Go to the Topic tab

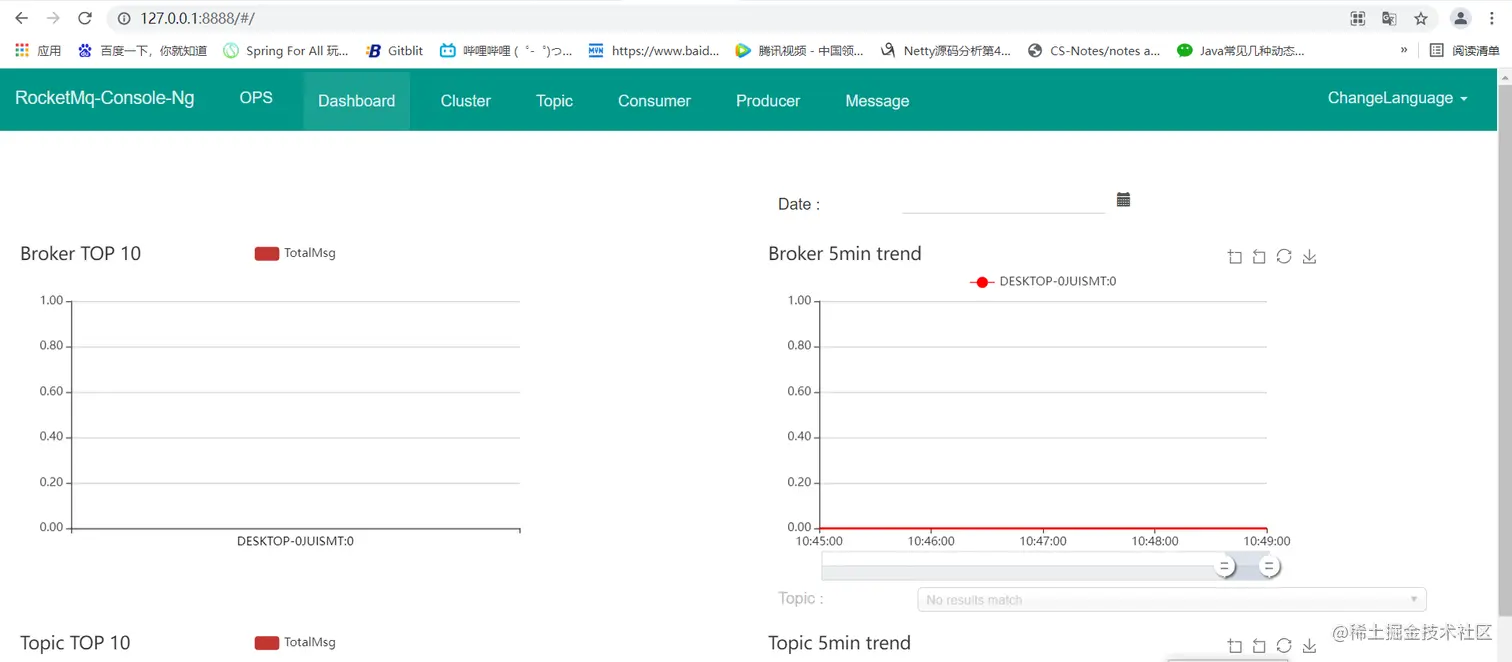click(x=554, y=101)
